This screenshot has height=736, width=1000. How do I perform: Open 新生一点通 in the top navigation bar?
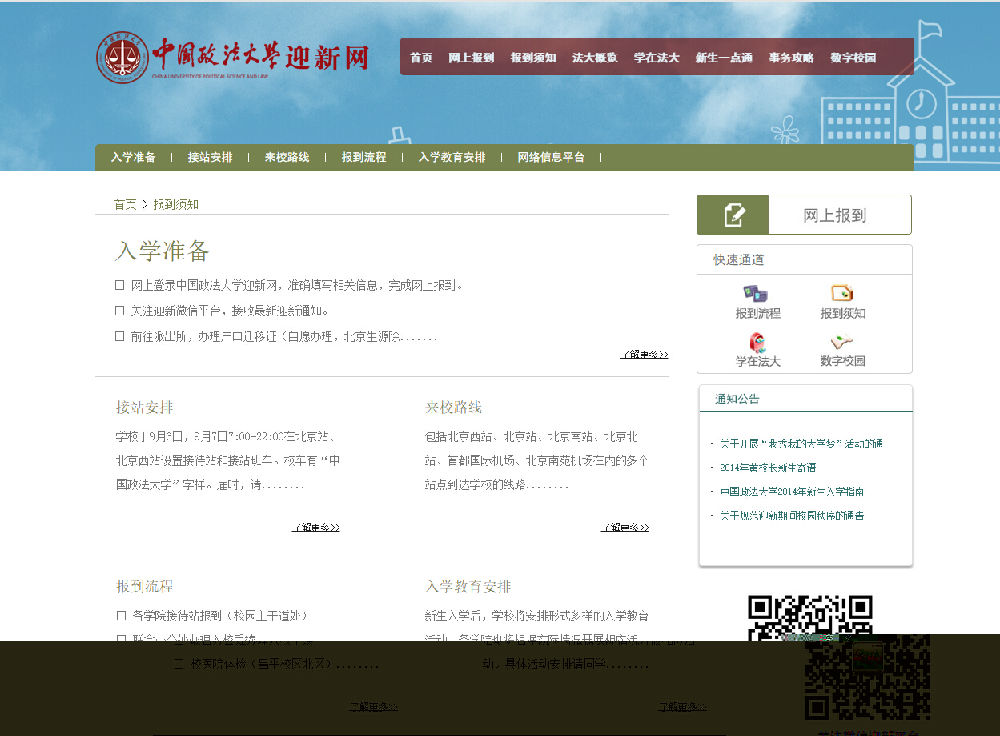(x=724, y=57)
